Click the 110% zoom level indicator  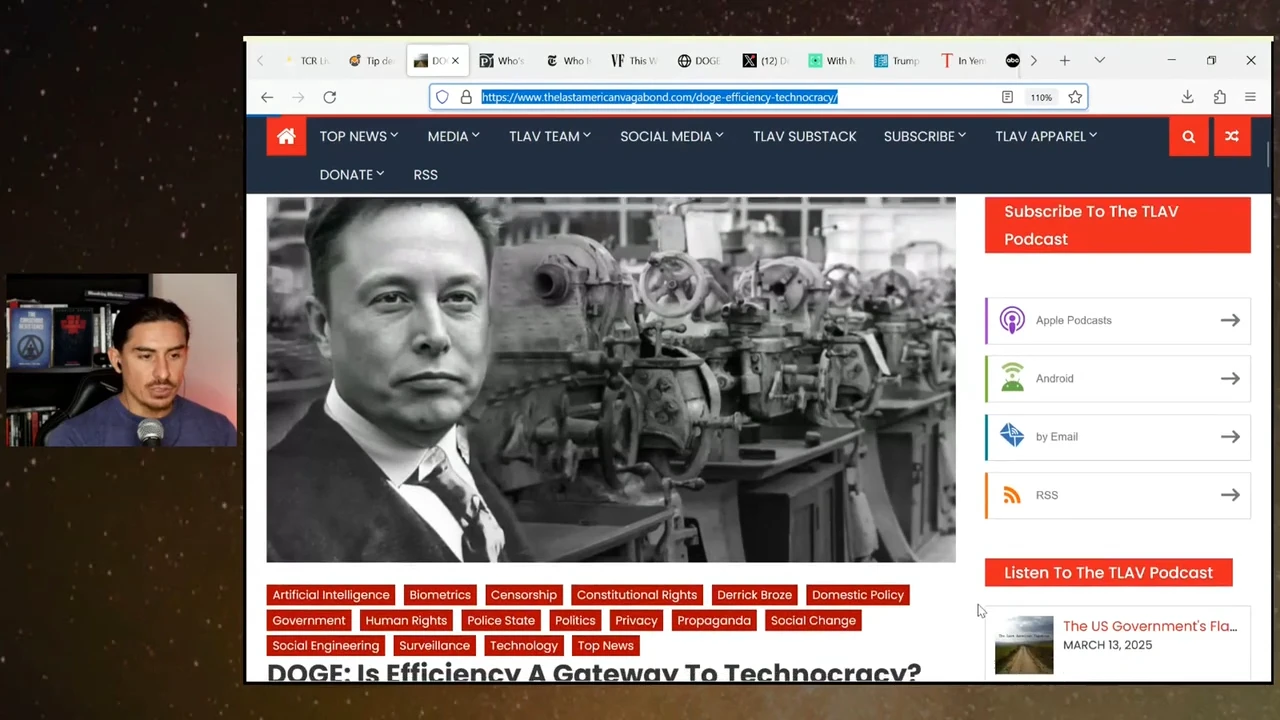click(1041, 97)
